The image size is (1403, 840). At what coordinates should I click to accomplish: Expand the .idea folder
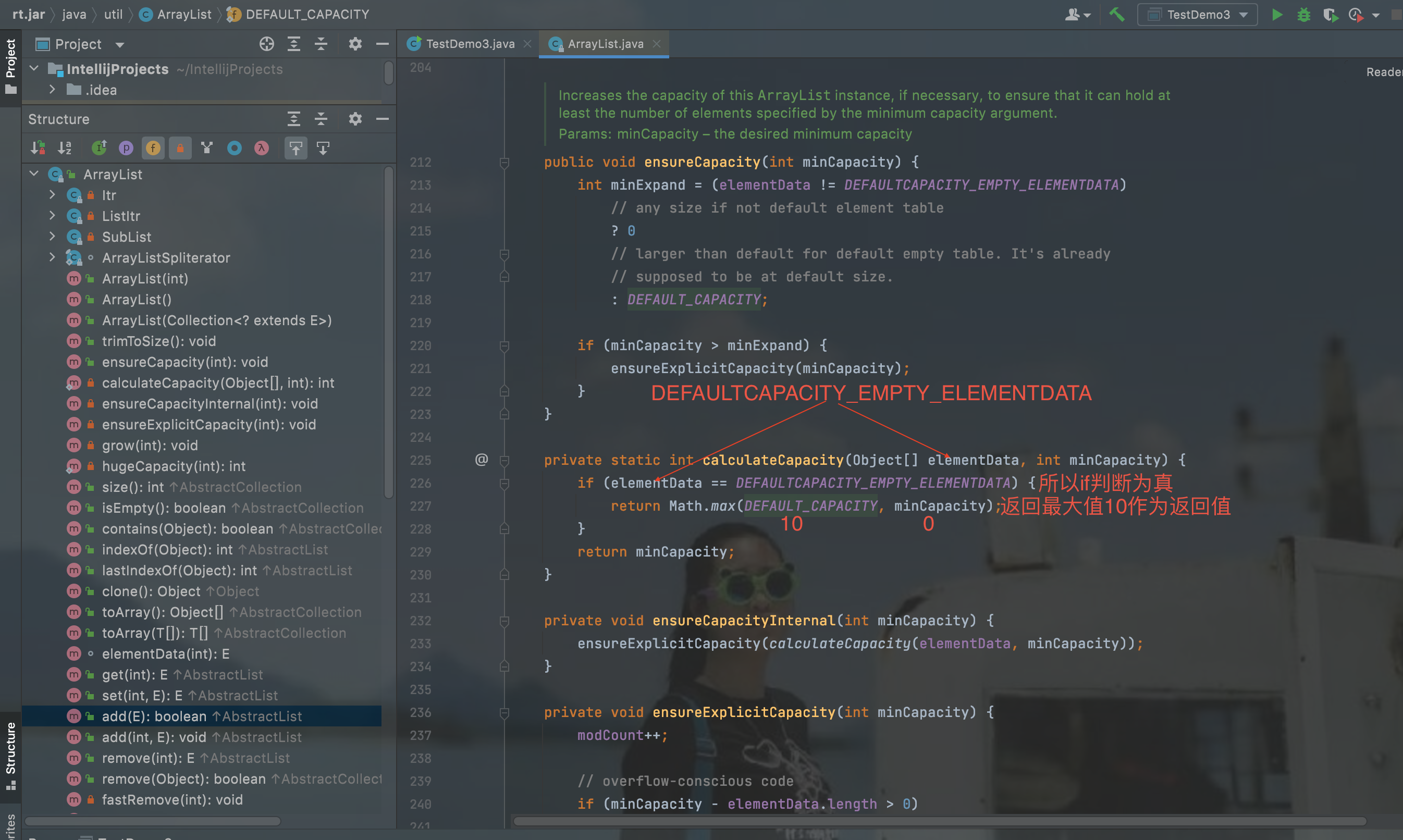(52, 90)
